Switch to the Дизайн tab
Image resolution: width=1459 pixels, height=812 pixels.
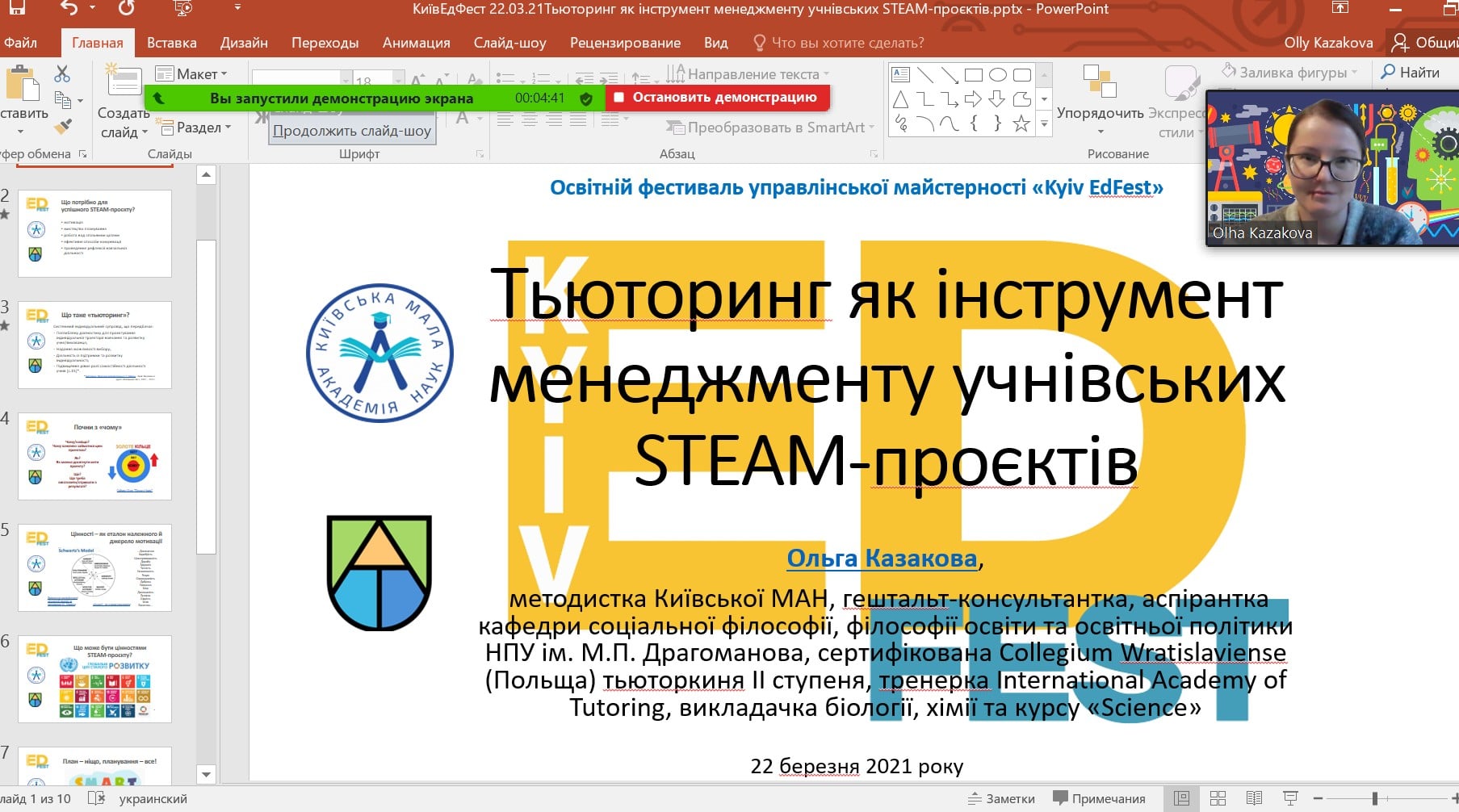[x=244, y=42]
